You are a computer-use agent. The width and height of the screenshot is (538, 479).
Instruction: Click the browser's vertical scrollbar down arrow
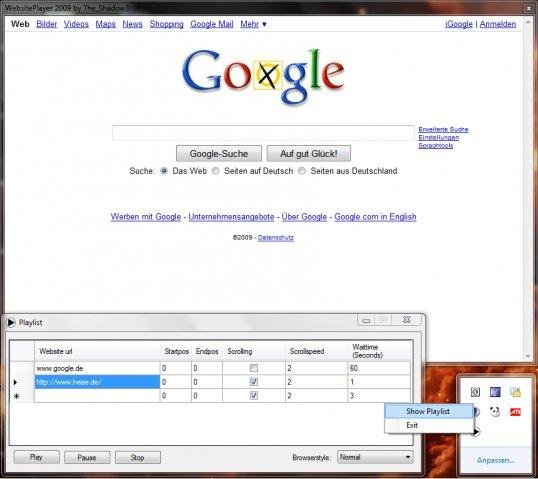tap(528, 357)
